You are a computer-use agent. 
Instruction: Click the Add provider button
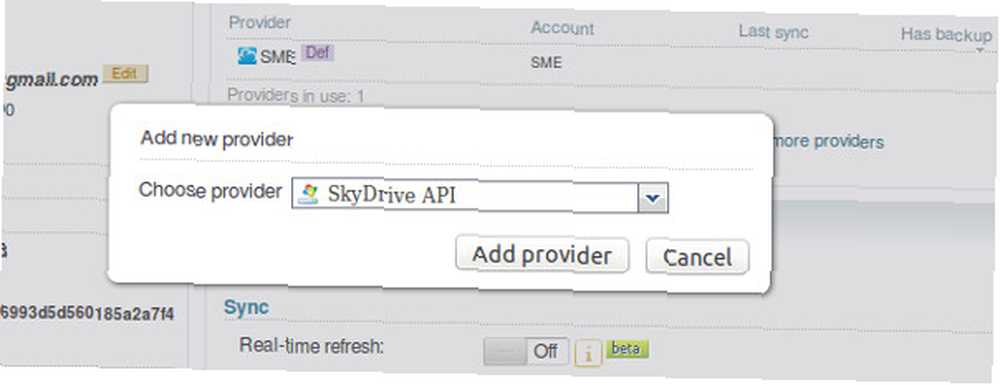click(542, 255)
